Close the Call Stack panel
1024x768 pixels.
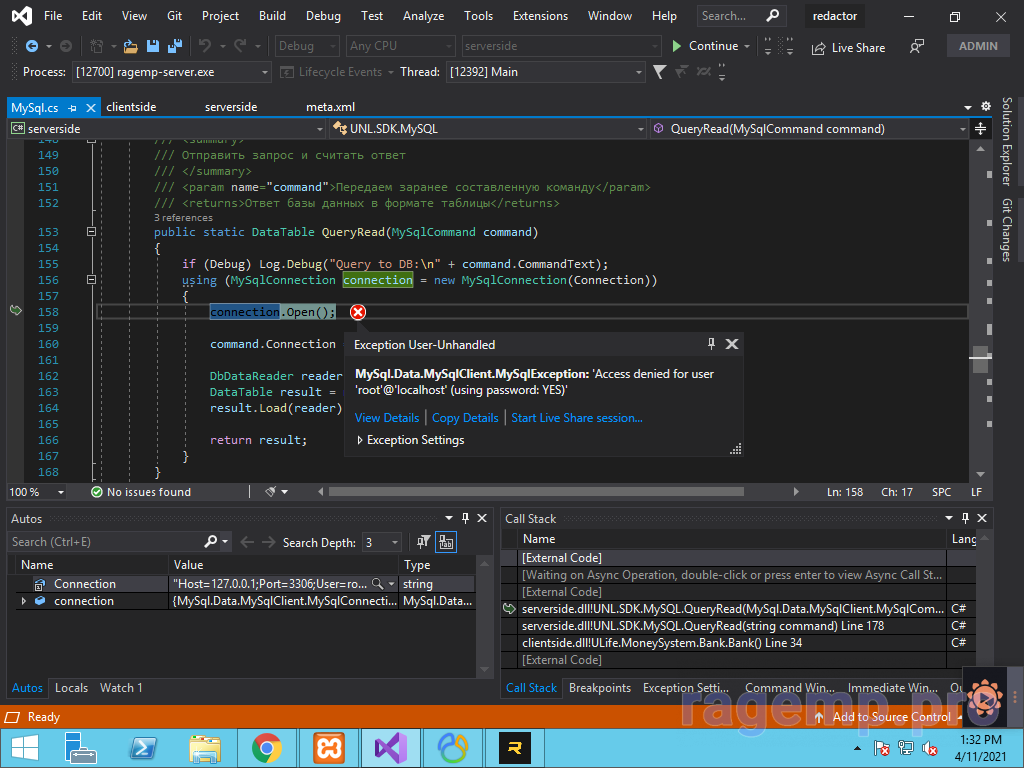point(982,518)
